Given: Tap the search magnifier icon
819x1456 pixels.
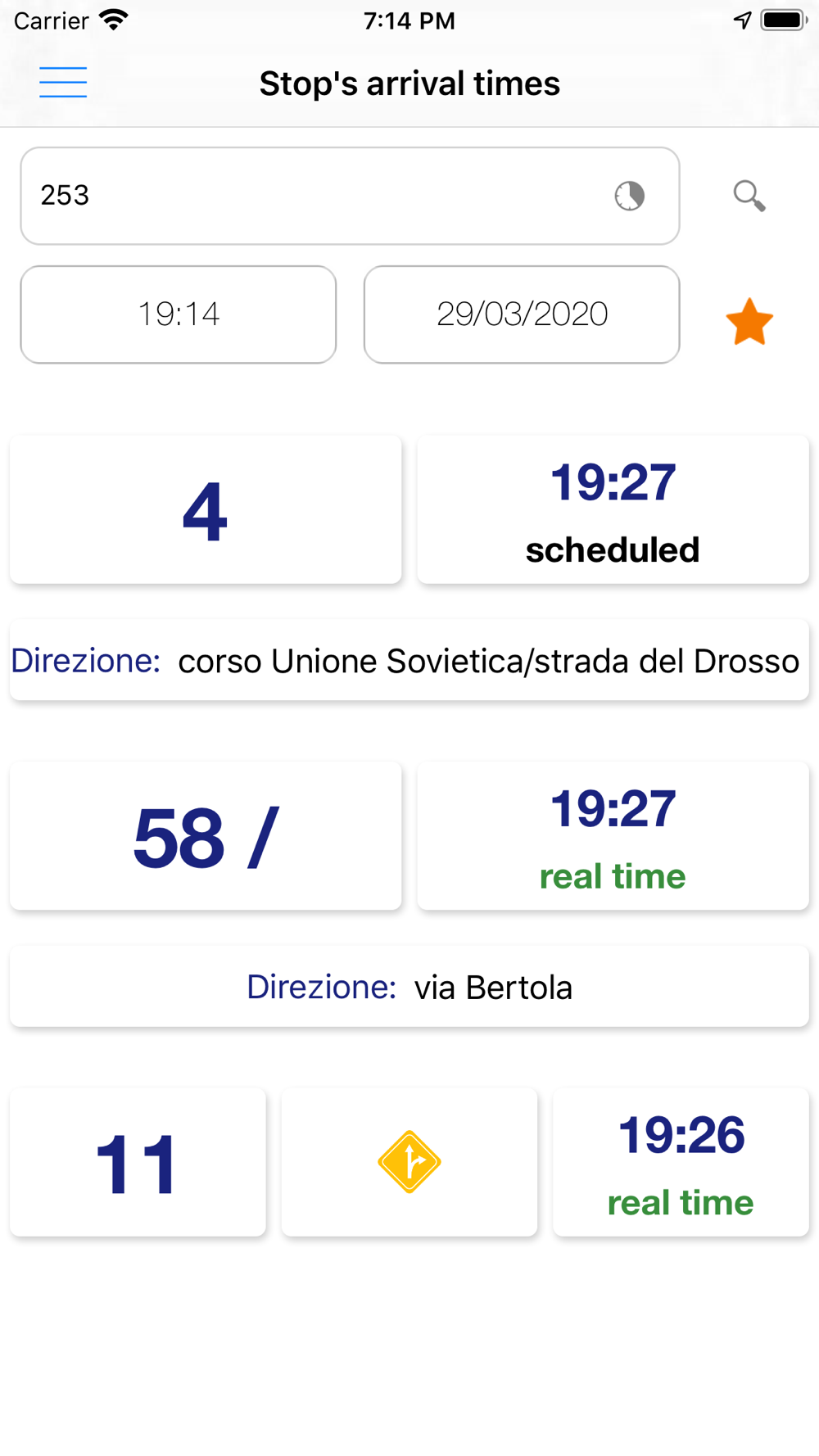Looking at the screenshot, I should (749, 196).
